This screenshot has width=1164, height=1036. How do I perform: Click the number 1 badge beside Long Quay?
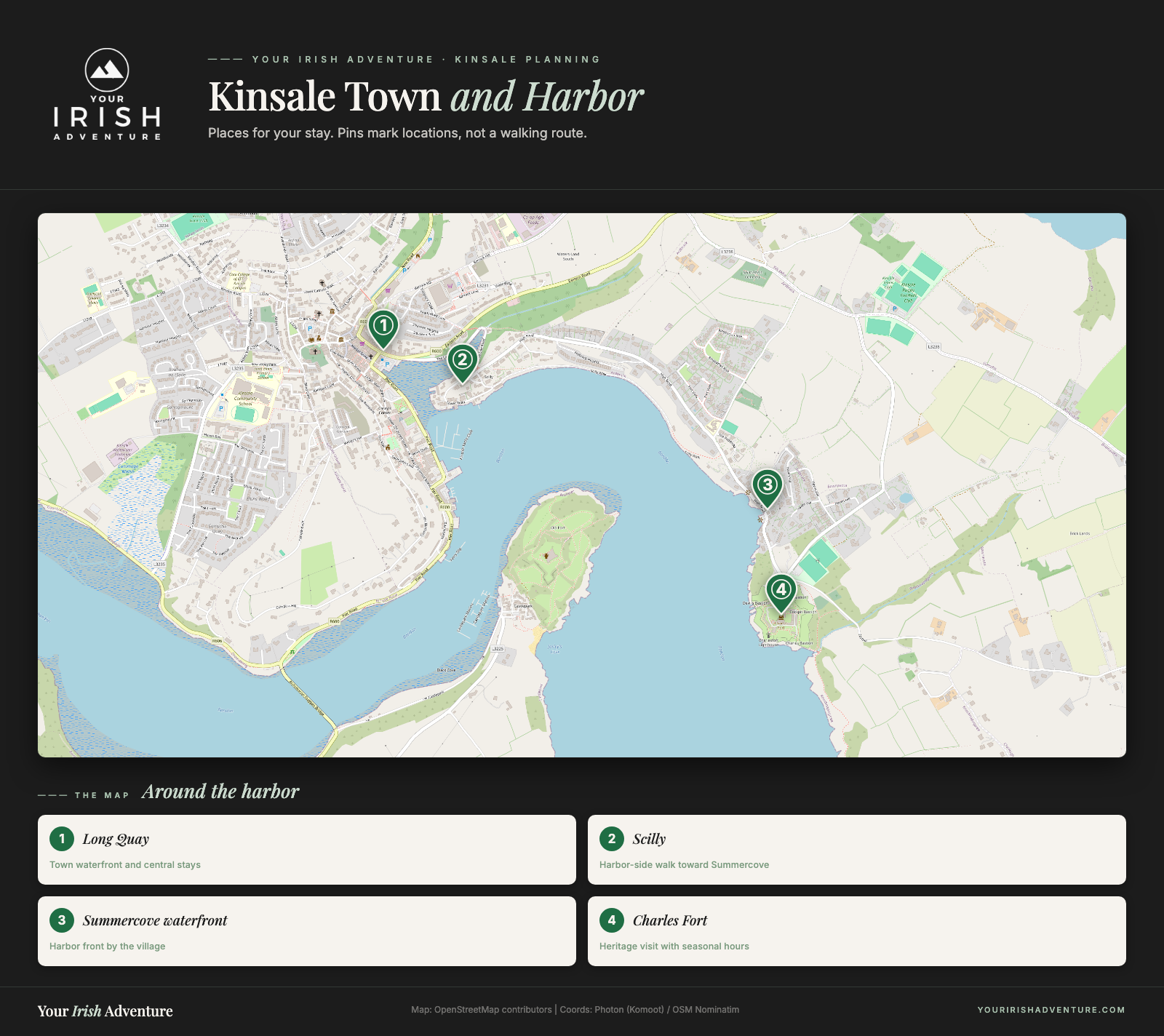[62, 839]
